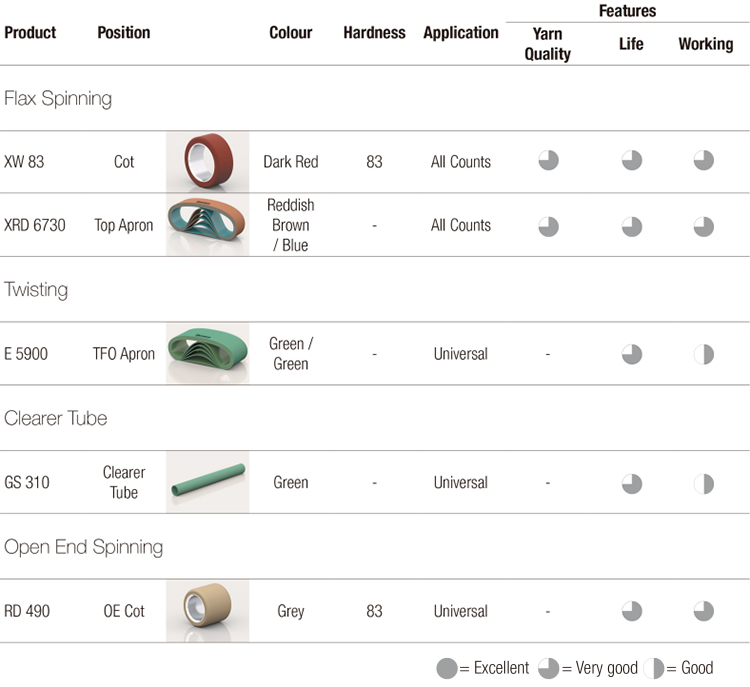This screenshot has height=687, width=750.
Task: Click the XRD 6730 product name
Action: tap(34, 225)
